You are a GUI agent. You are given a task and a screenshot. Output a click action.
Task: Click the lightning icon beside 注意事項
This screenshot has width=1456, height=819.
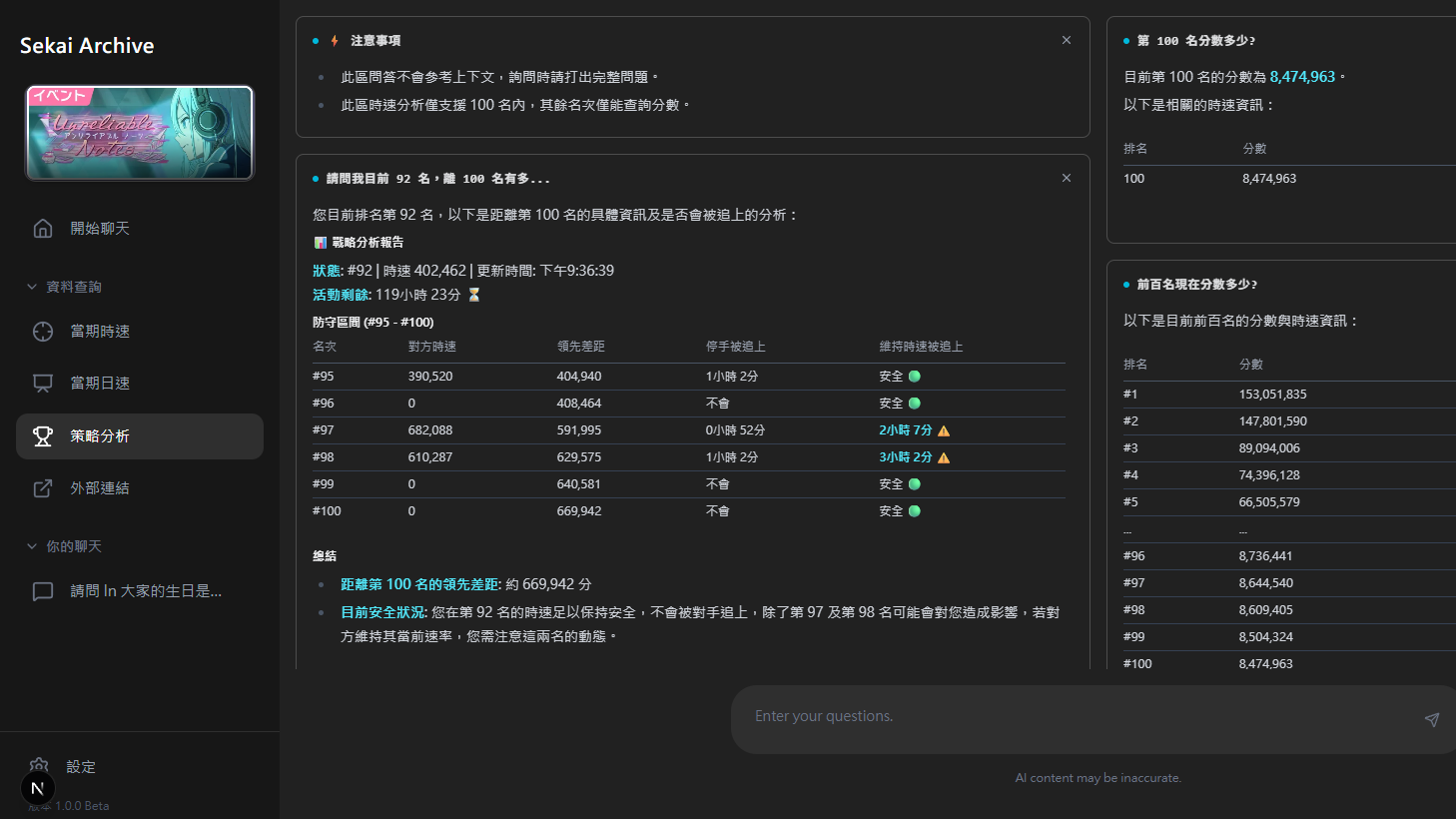pyautogui.click(x=335, y=41)
